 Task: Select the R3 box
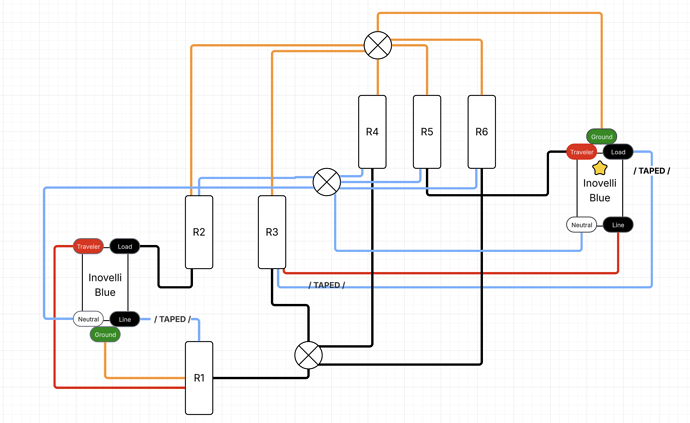pos(272,232)
